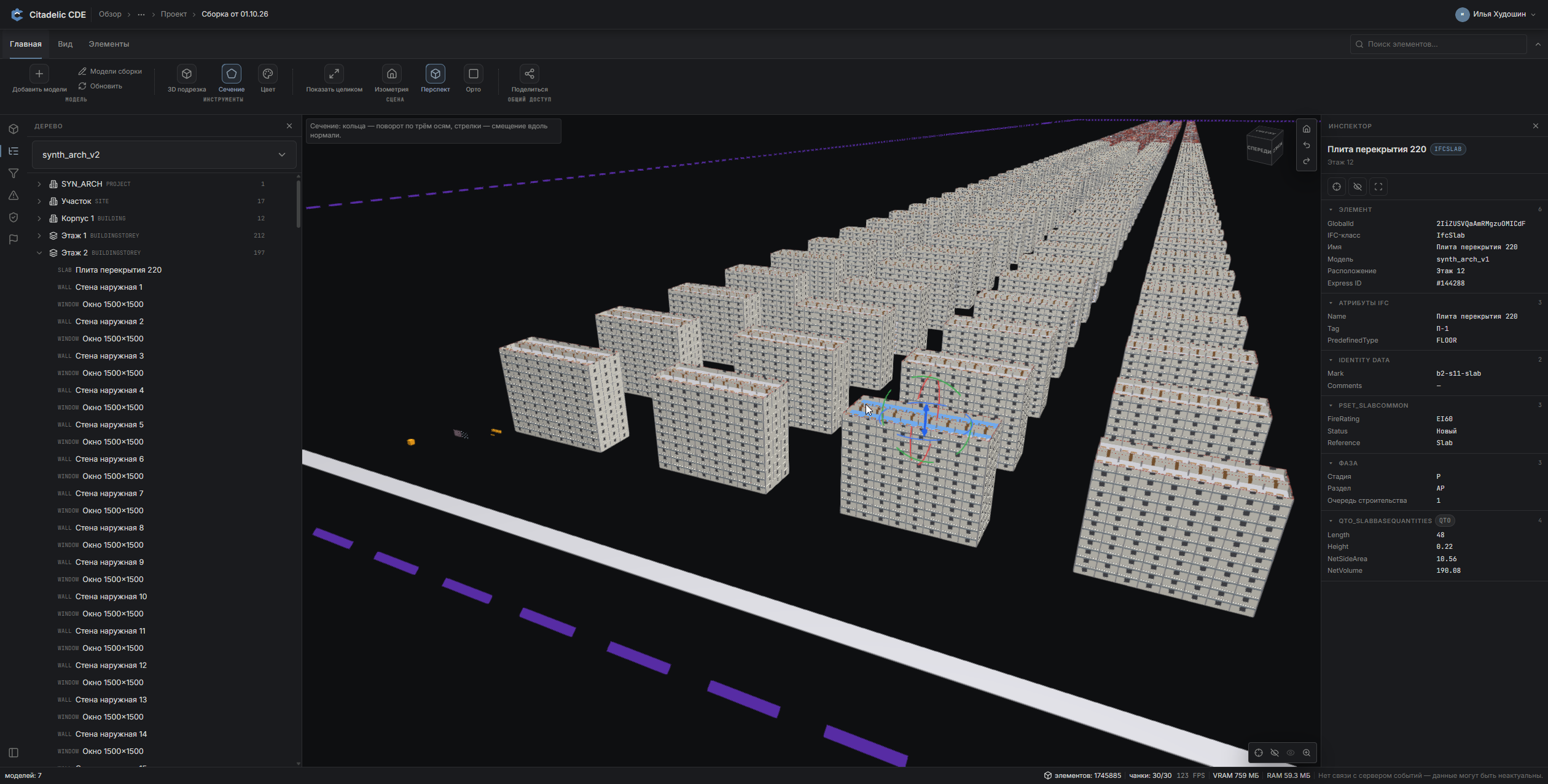The image size is (1548, 784).
Task: Open the warnings triangle sidebar panel
Action: click(x=14, y=195)
